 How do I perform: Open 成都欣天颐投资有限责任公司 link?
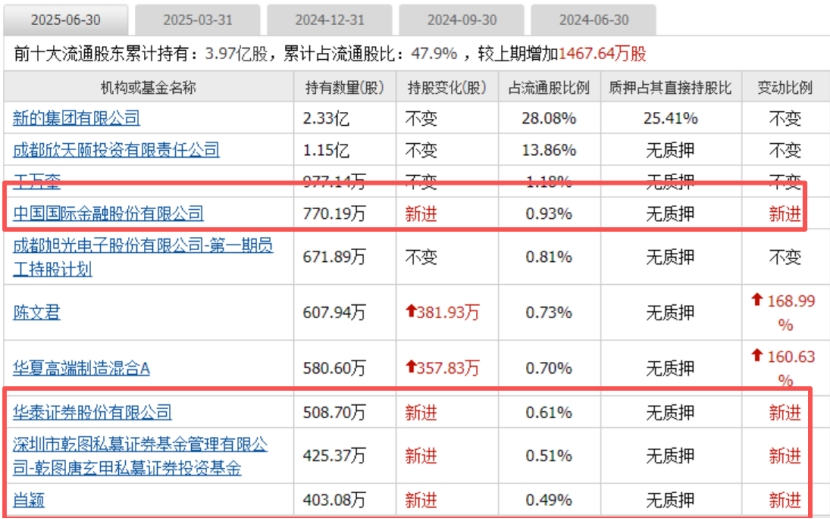point(116,150)
